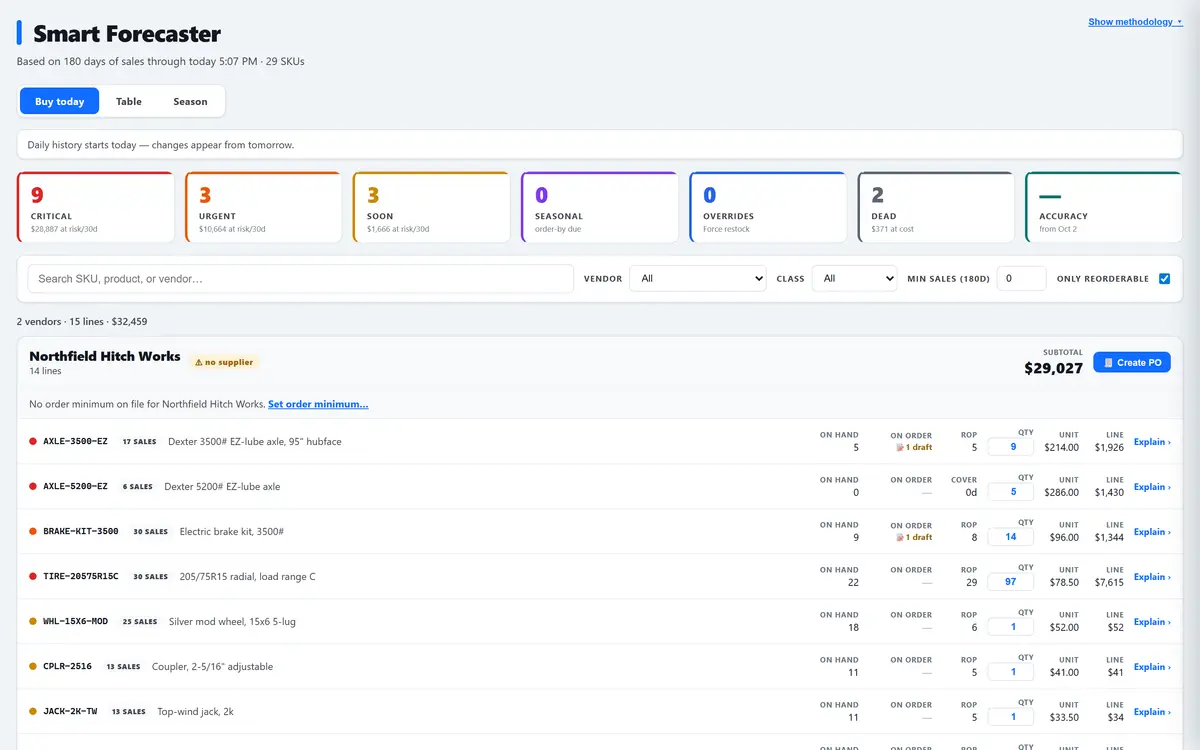Click Explain for CPLR-2516
The height and width of the screenshot is (750, 1200).
point(1152,667)
